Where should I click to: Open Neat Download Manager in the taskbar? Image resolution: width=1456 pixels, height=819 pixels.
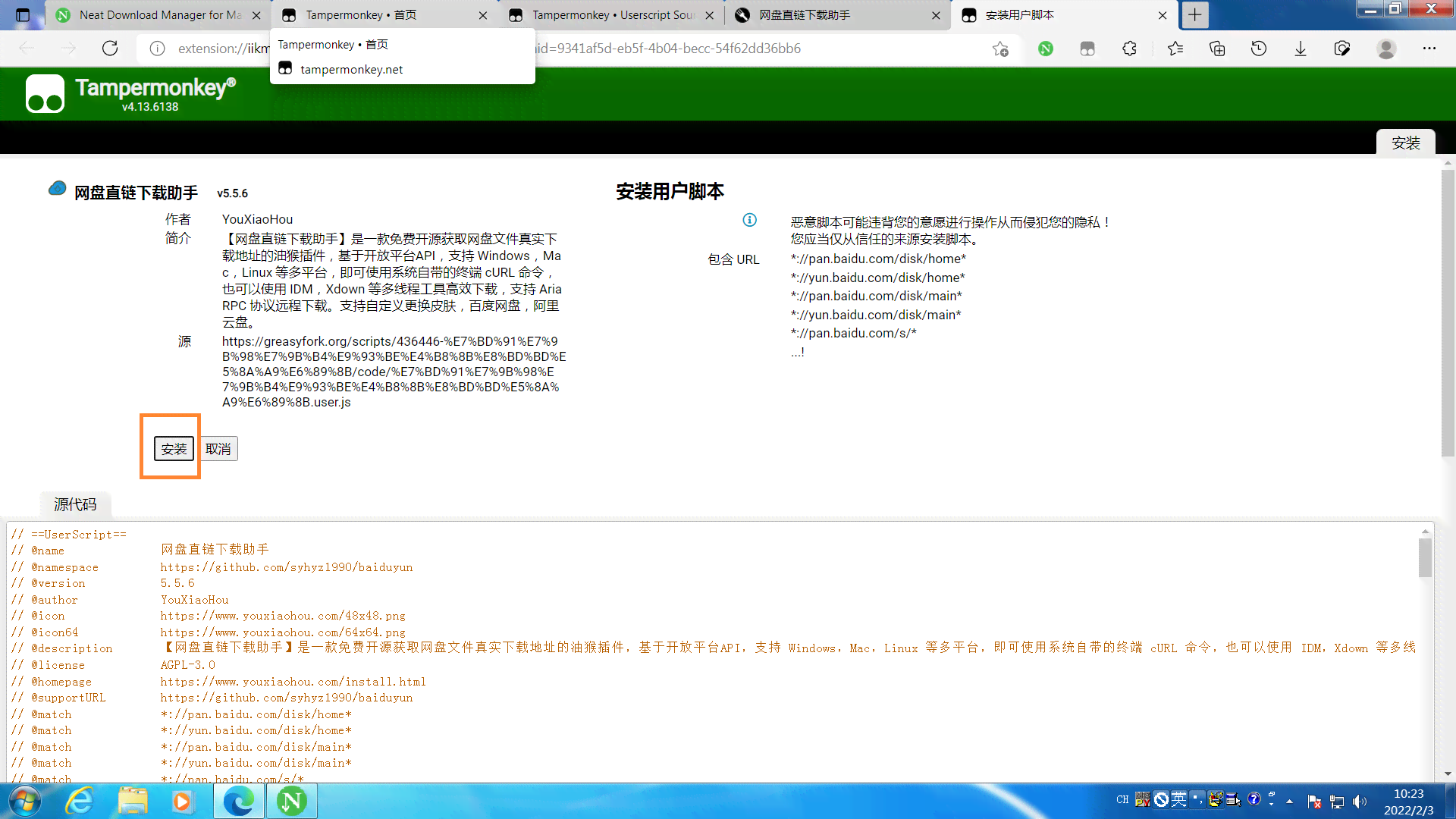pyautogui.click(x=291, y=801)
